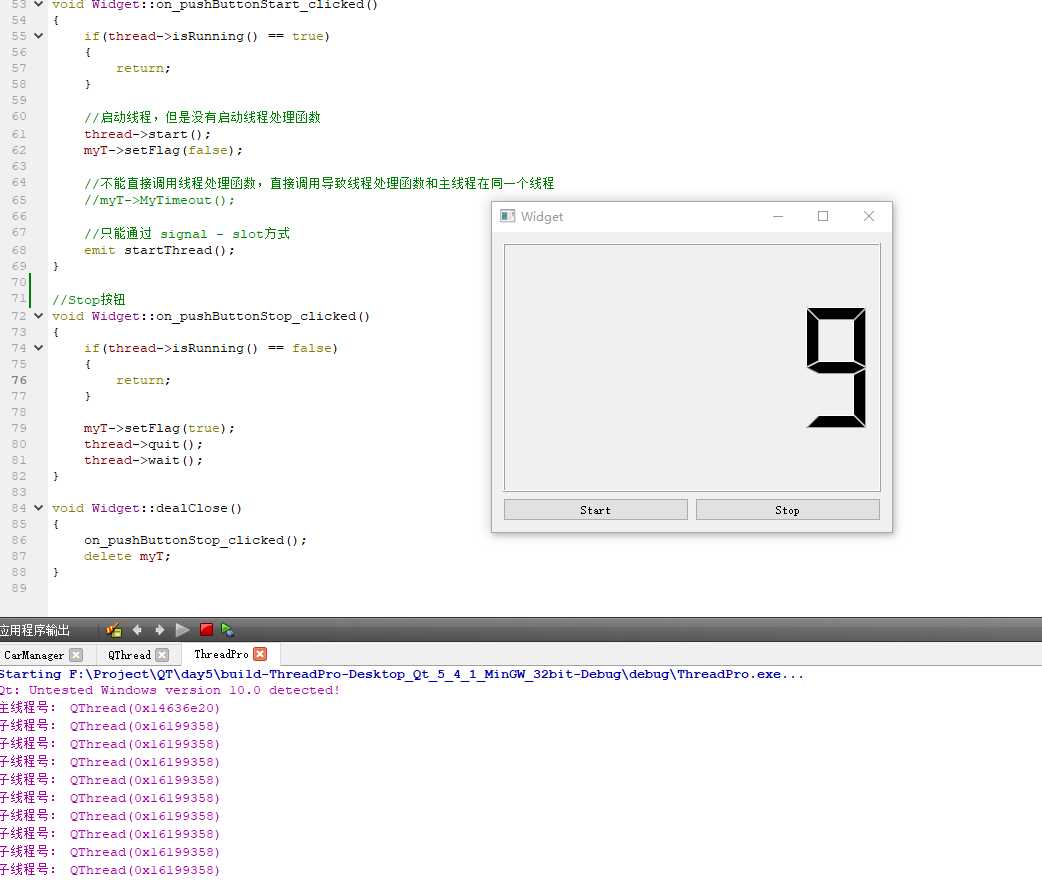Click the Widget window title bar icon
This screenshot has width=1042, height=888.
[507, 216]
